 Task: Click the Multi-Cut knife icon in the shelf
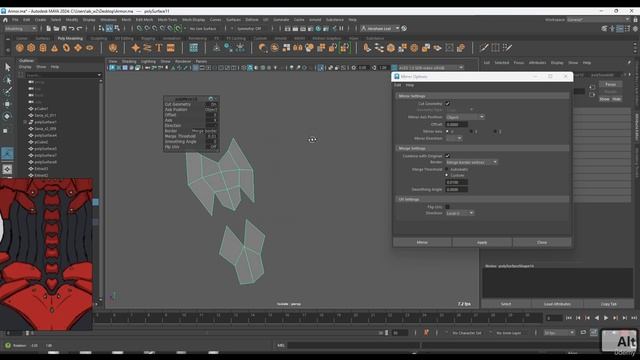point(484,48)
